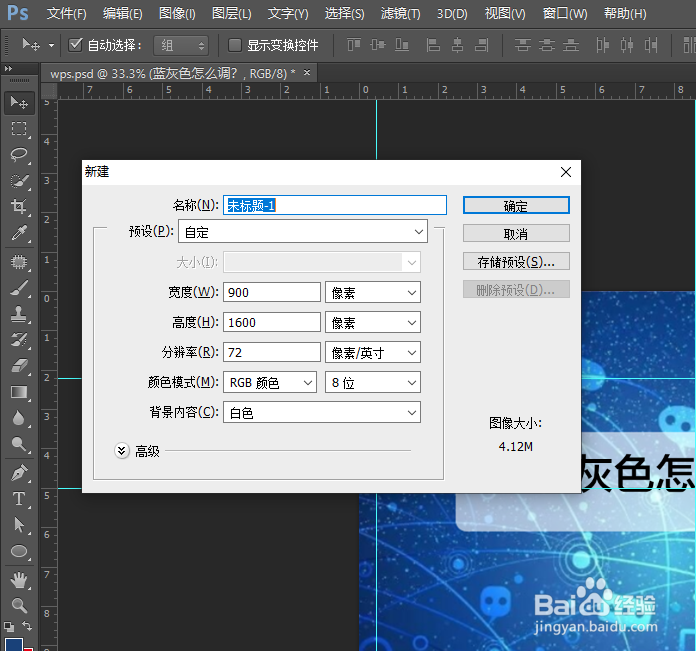
Task: Open the 窗口(W) menu
Action: tap(565, 14)
